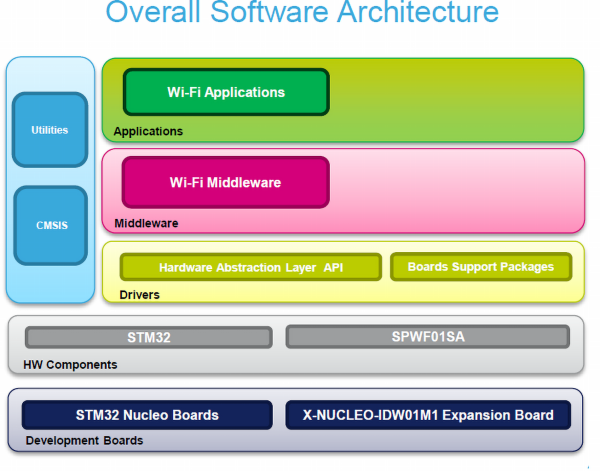
Task: Click the Applications layer label
Action: (x=148, y=131)
